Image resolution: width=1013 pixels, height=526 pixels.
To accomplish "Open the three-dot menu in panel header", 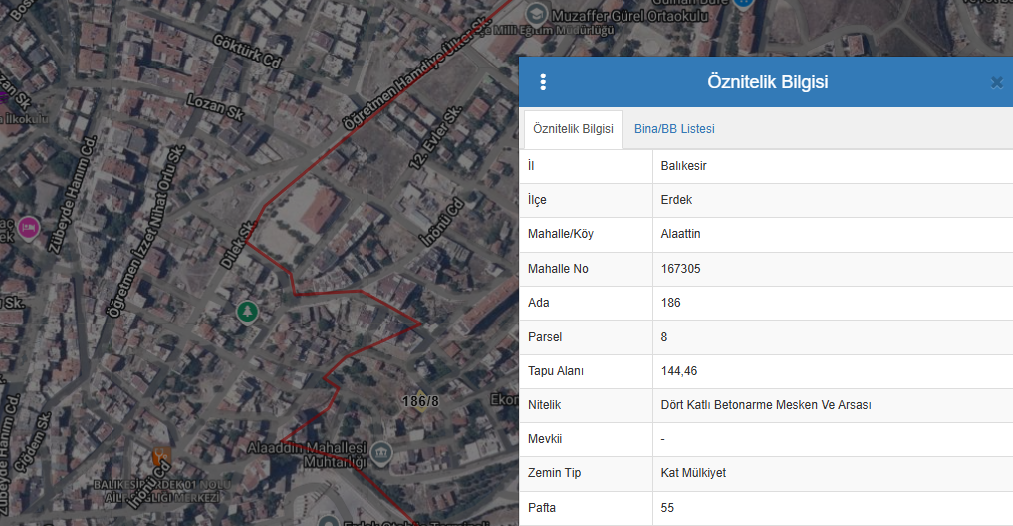I will [543, 82].
